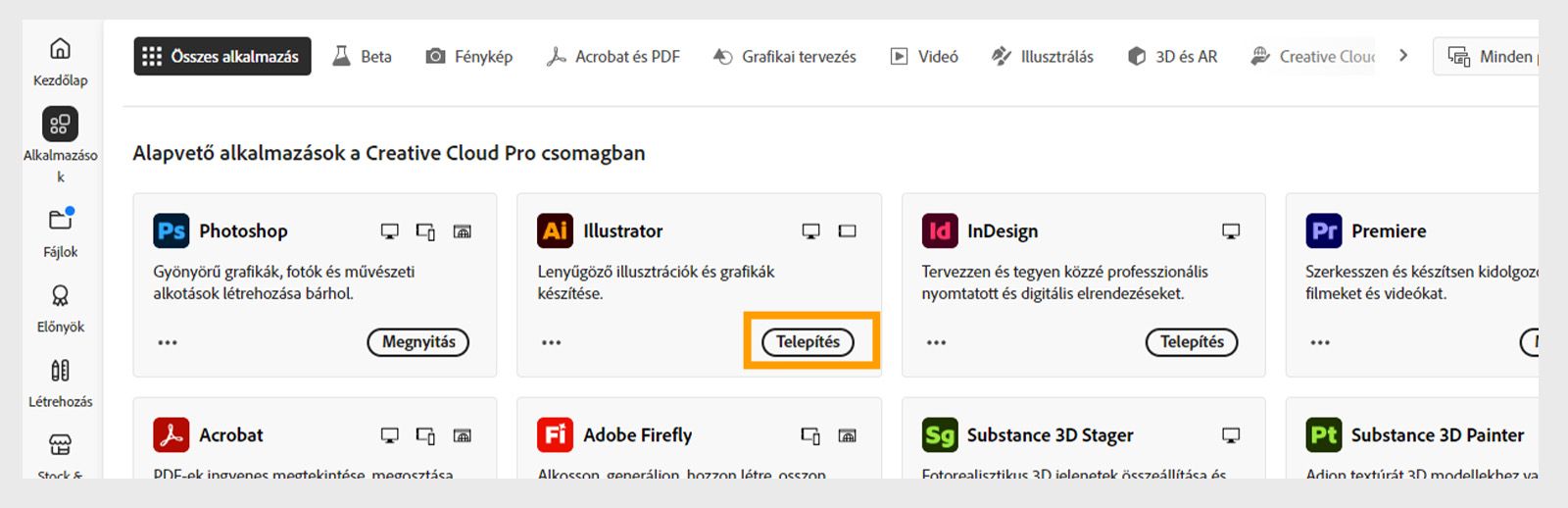
Task: Click Megnyitás to open Photoshop
Action: point(418,342)
